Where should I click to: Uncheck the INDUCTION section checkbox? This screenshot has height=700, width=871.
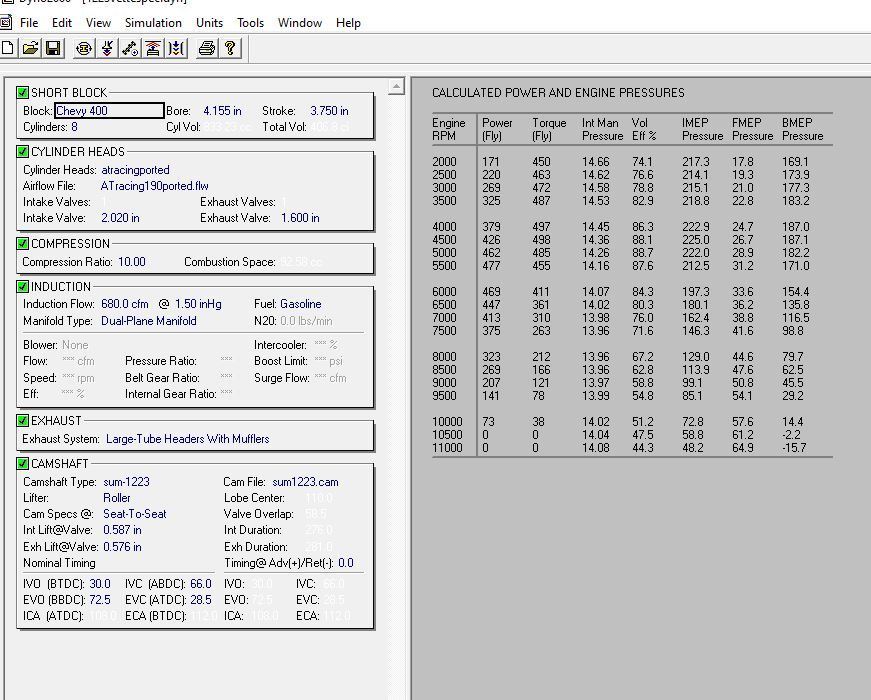click(23, 287)
